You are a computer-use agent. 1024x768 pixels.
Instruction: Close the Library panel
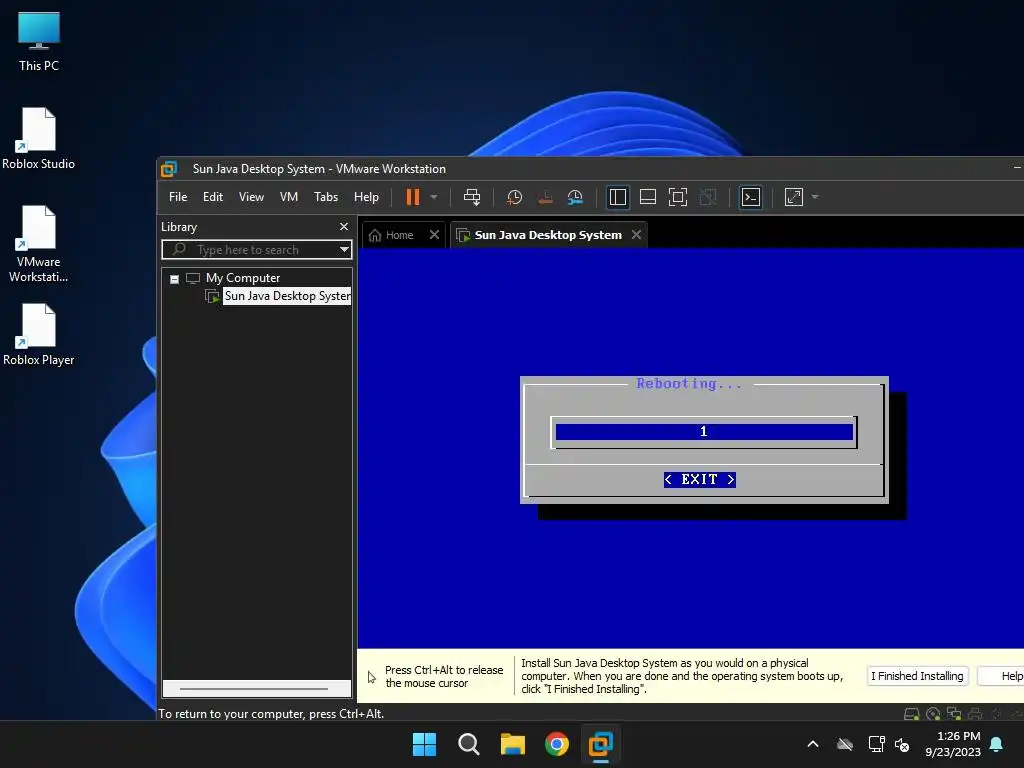point(344,227)
